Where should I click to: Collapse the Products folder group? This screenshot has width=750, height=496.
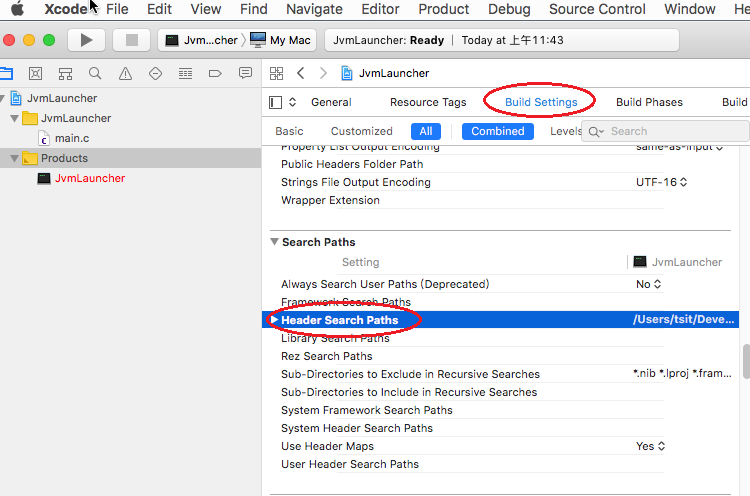(14, 158)
